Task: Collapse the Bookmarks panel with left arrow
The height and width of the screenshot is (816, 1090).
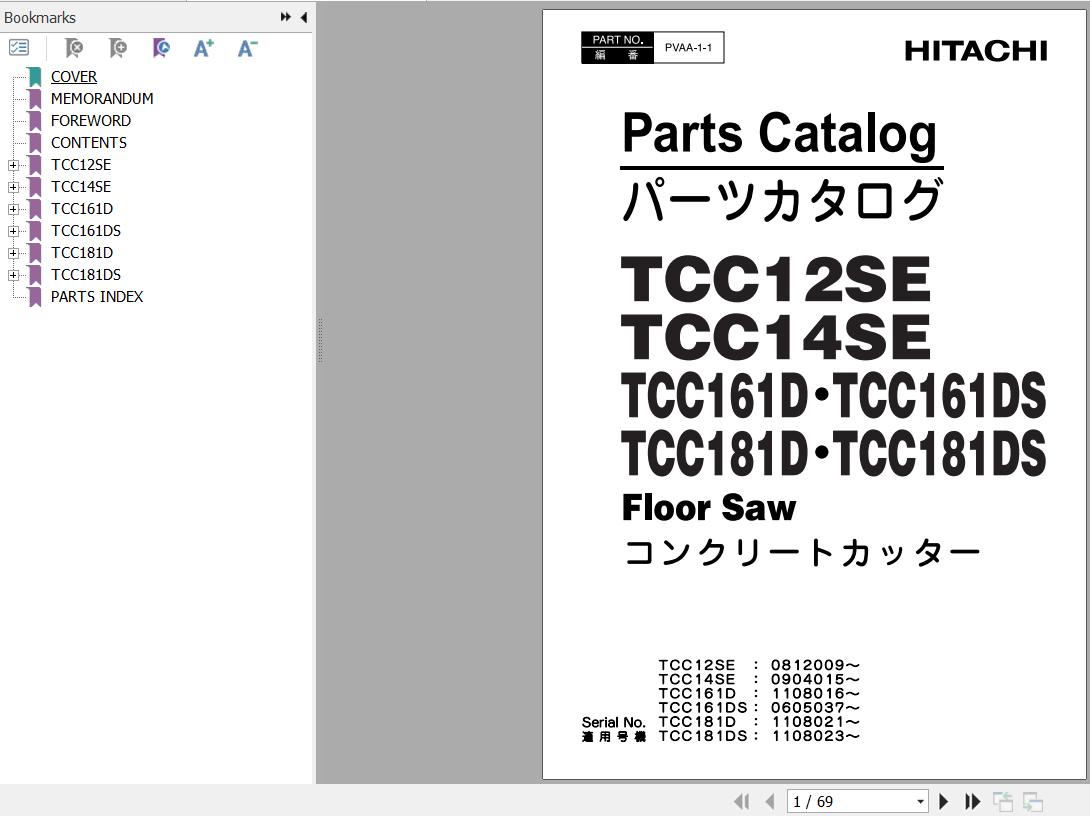Action: (x=303, y=17)
